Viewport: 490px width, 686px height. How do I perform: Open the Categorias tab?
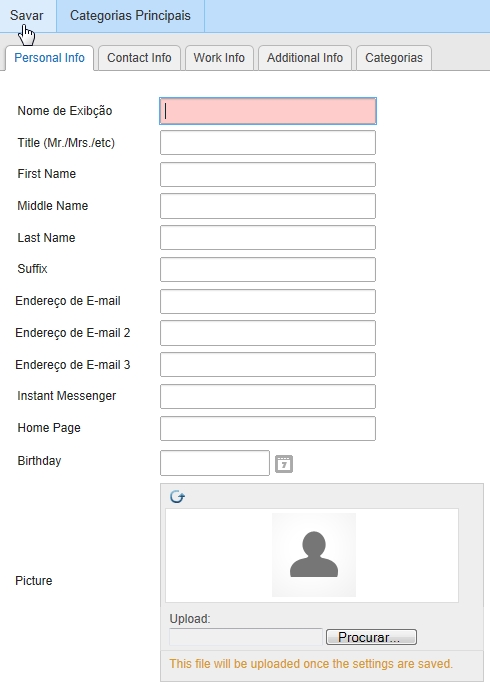(x=394, y=58)
